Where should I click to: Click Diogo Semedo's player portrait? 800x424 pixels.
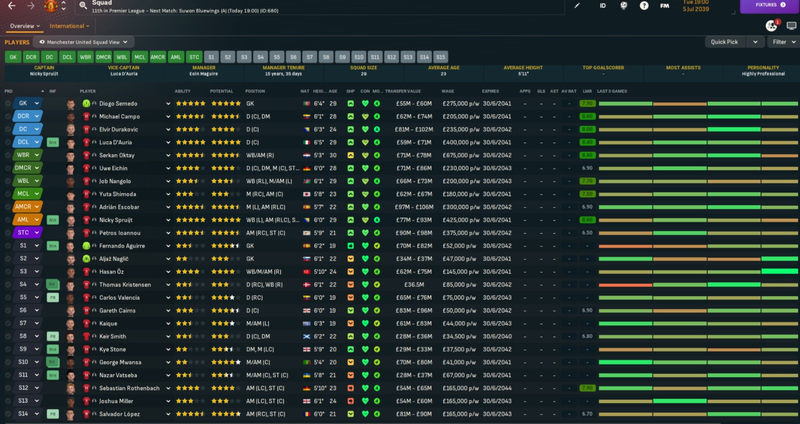tap(71, 103)
